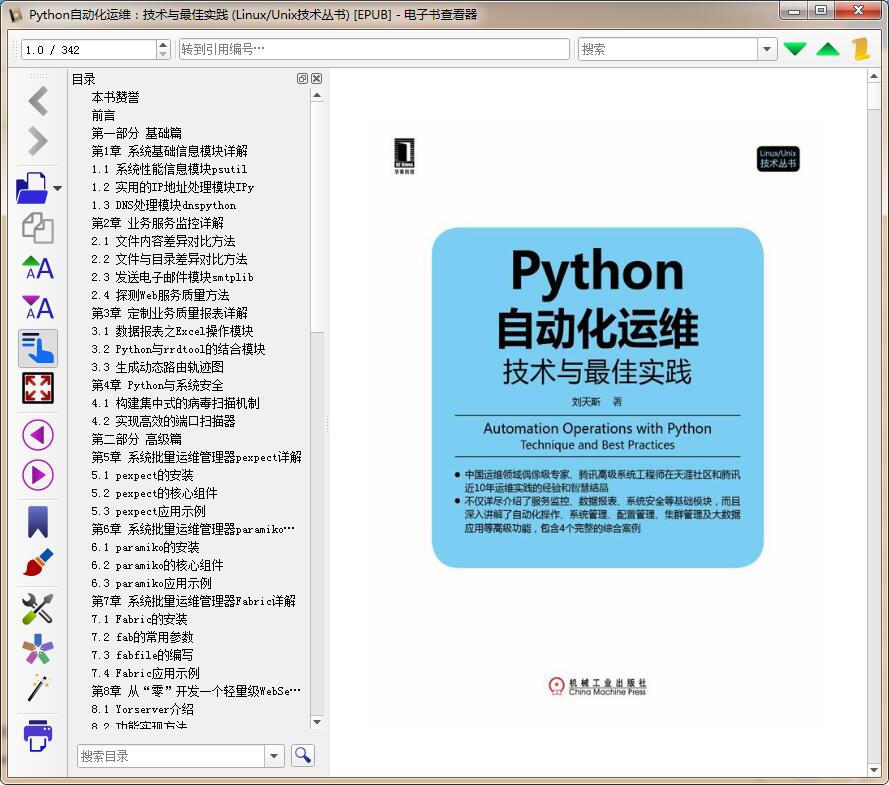This screenshot has width=889, height=785.
Task: Open the metadata star flower icon
Action: [38, 649]
